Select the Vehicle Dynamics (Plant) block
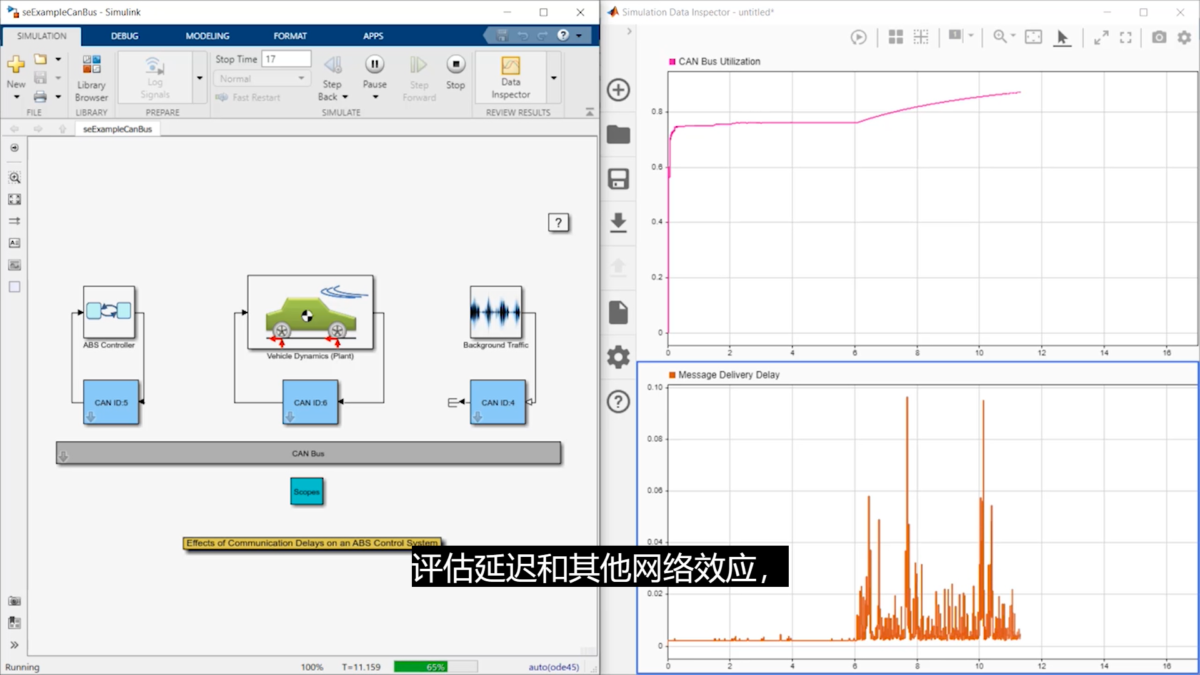Screen dimensions: 1200x675 (x=310, y=312)
